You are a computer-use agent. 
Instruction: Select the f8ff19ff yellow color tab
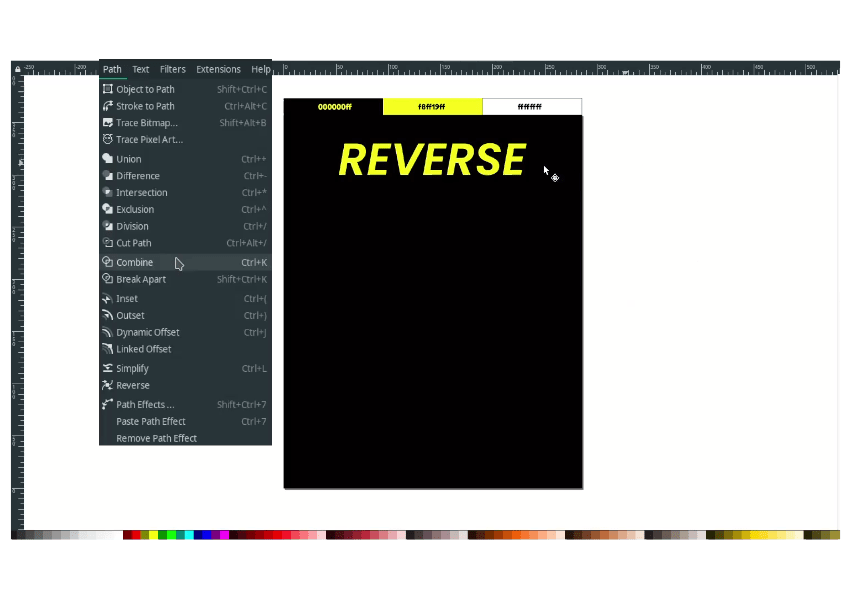(x=433, y=107)
